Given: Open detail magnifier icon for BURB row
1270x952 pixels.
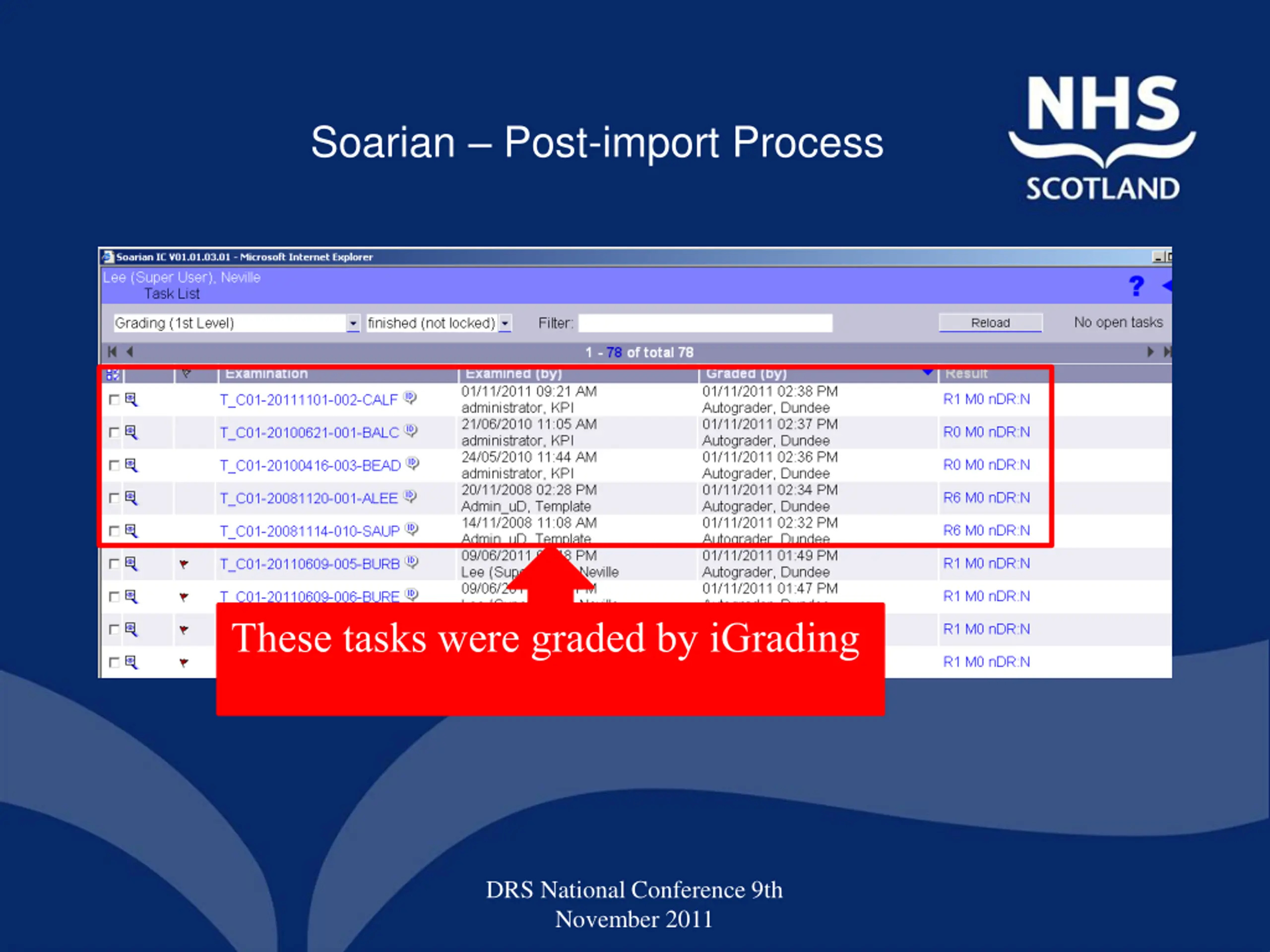Looking at the screenshot, I should 131,563.
